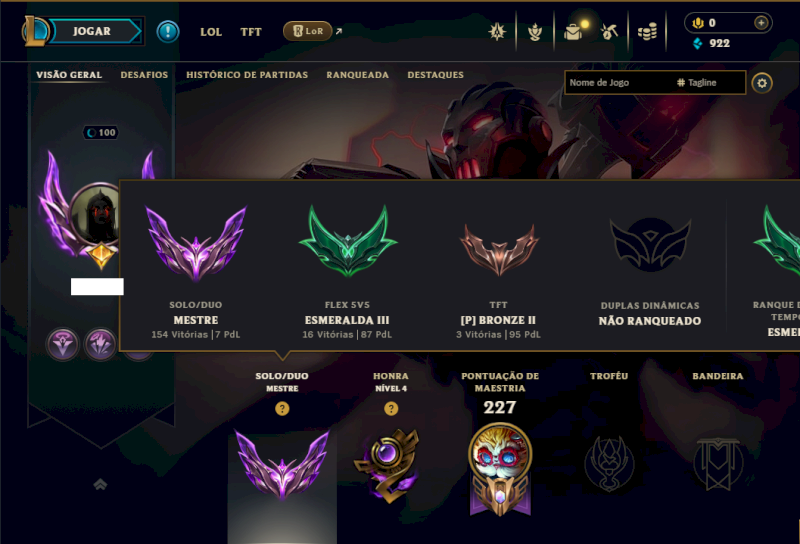Open the clash trophy laurel icon

[535, 33]
